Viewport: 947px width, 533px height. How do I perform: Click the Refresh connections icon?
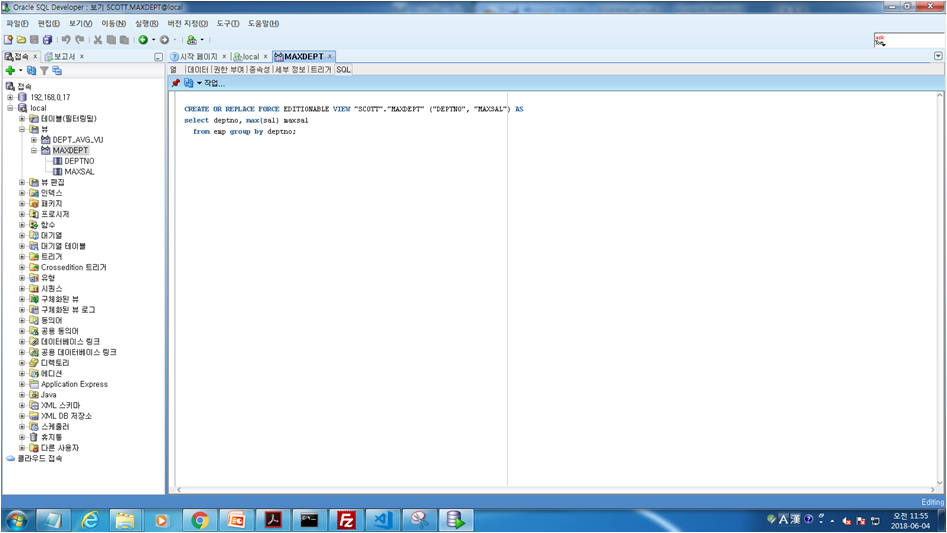tap(31, 71)
